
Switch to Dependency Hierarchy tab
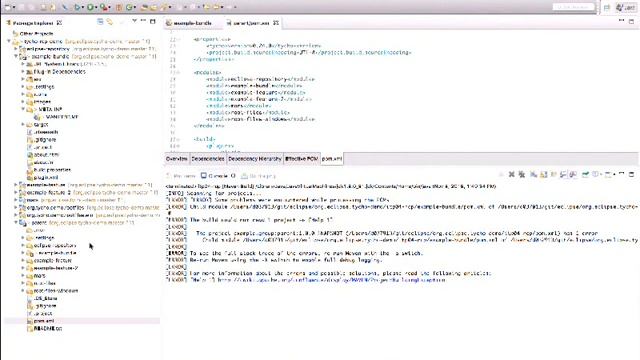255,158
